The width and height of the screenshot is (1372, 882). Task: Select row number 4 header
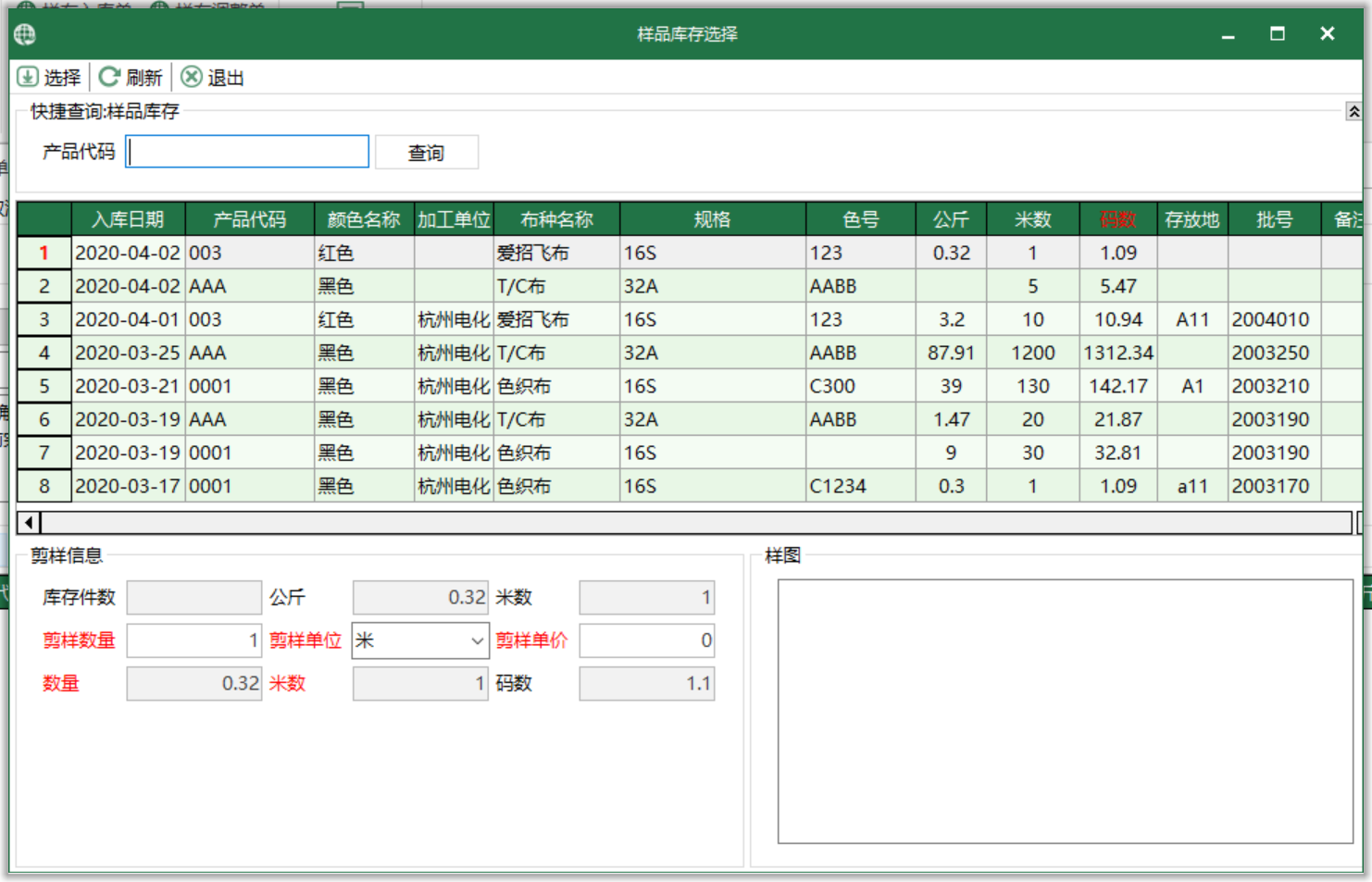[44, 353]
